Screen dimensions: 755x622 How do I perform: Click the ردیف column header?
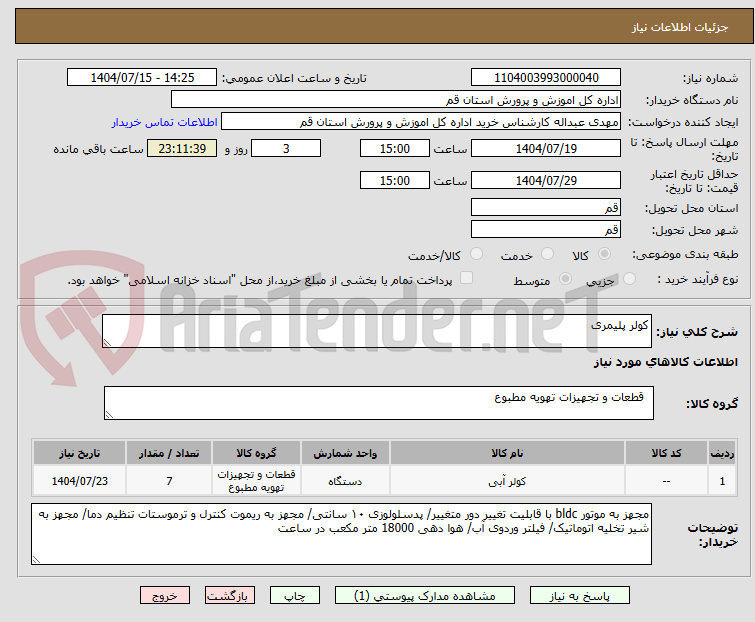(722, 453)
